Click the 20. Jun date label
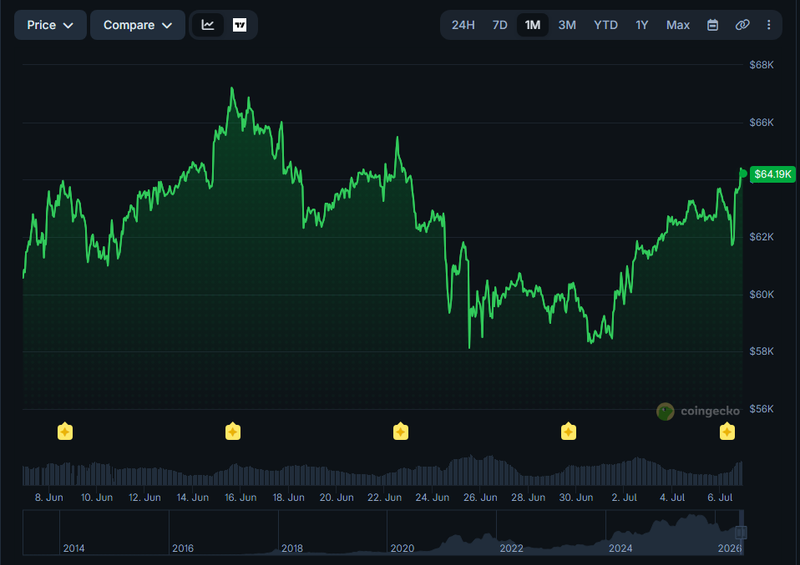This screenshot has height=565, width=800. click(x=337, y=497)
